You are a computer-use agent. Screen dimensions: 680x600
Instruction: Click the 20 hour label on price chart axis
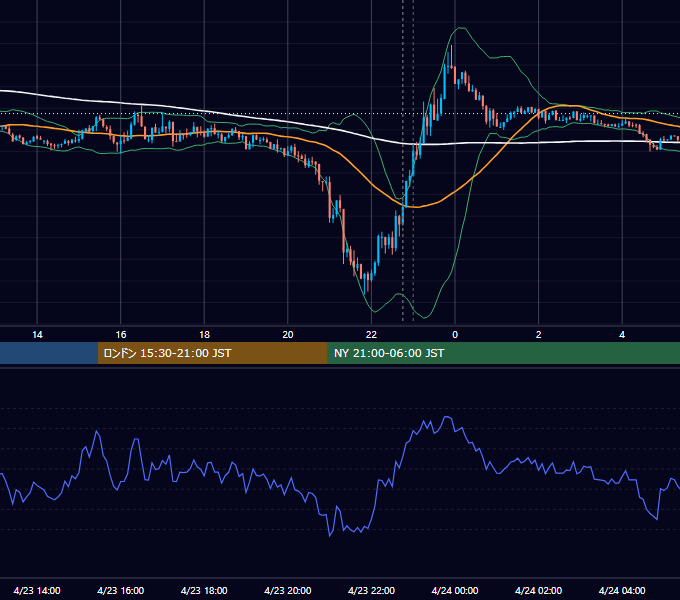point(288,335)
